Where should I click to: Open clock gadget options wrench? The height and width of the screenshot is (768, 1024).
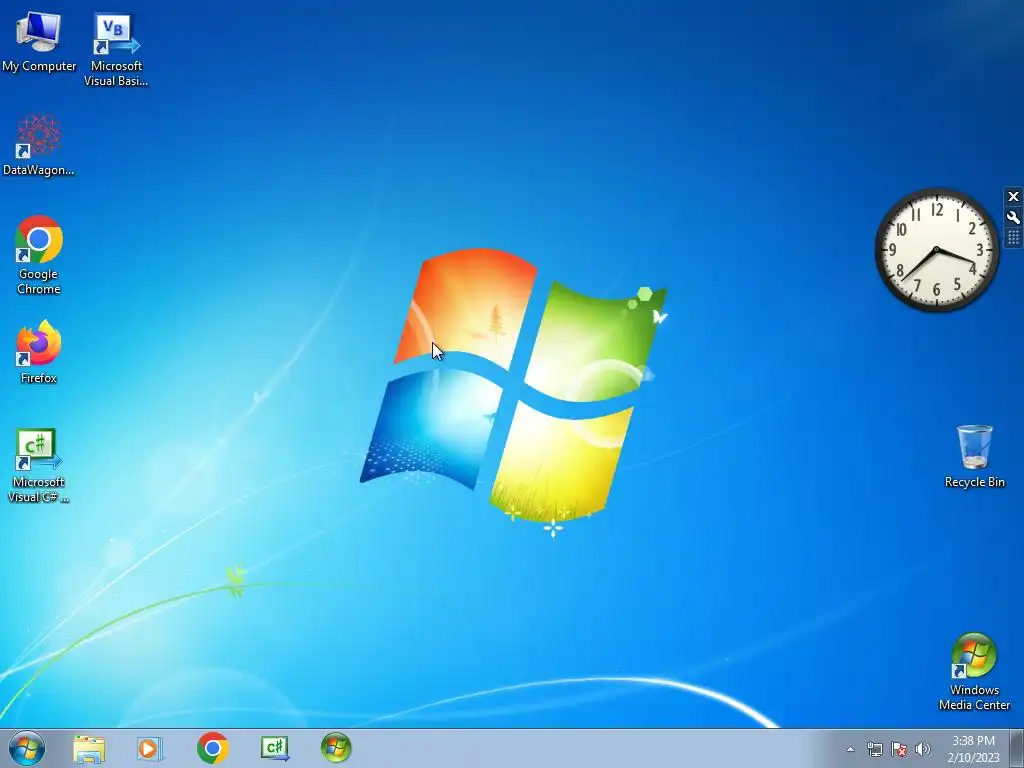point(1013,217)
